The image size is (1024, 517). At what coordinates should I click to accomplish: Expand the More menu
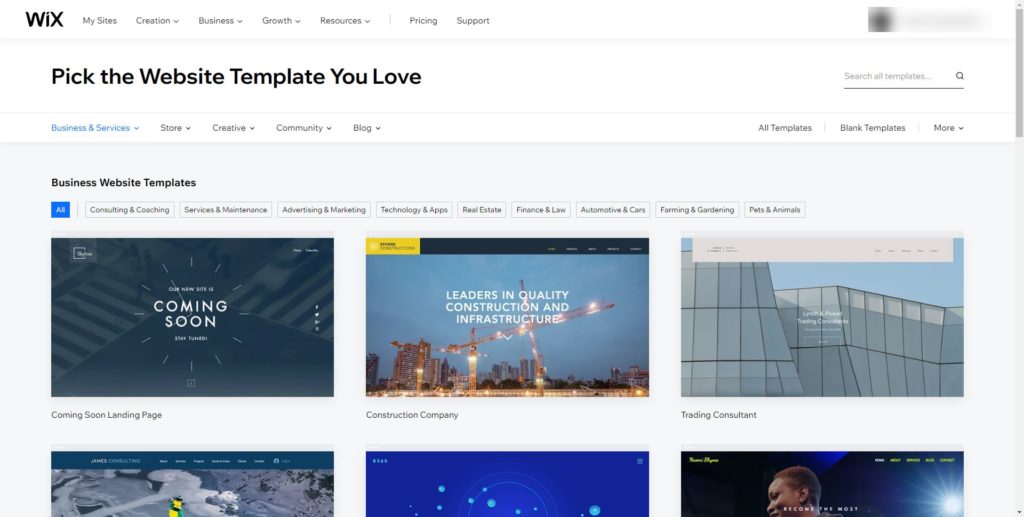click(x=948, y=128)
